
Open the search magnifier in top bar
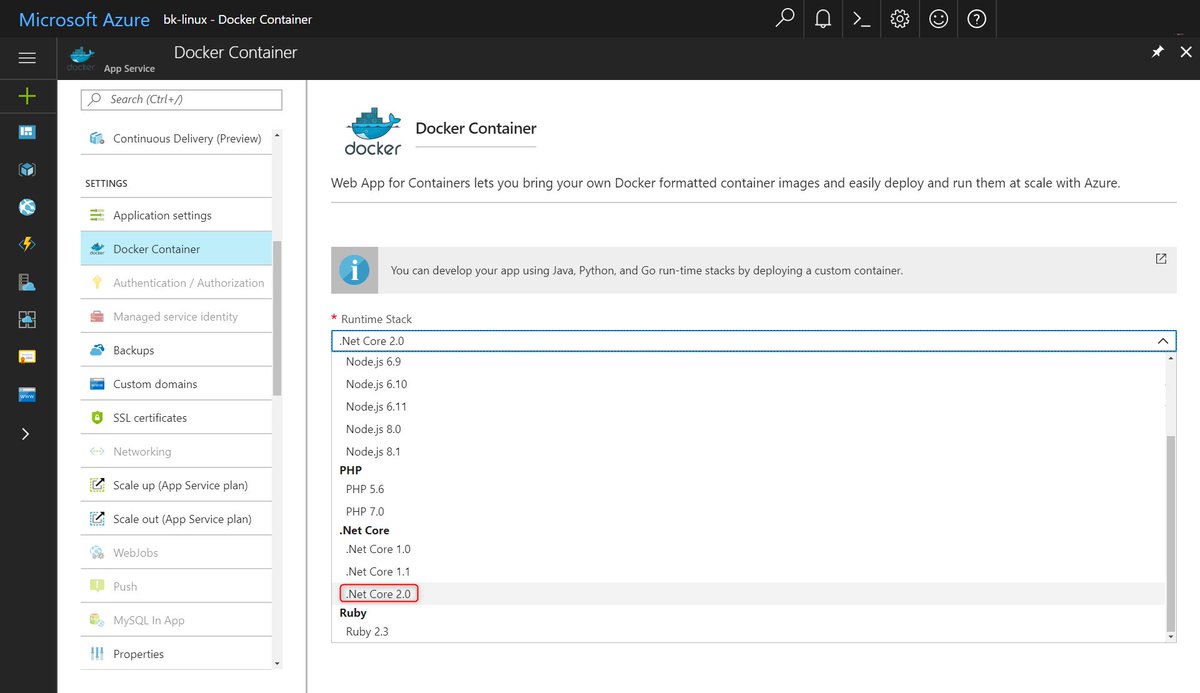(x=785, y=18)
